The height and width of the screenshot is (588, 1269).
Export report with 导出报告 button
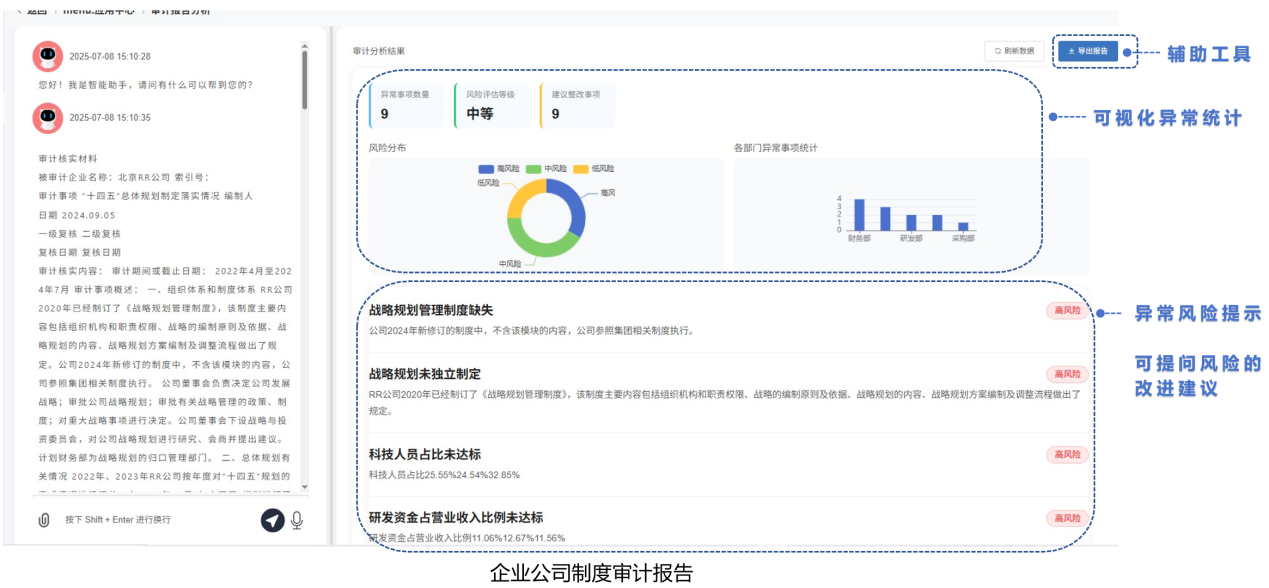tap(1087, 51)
